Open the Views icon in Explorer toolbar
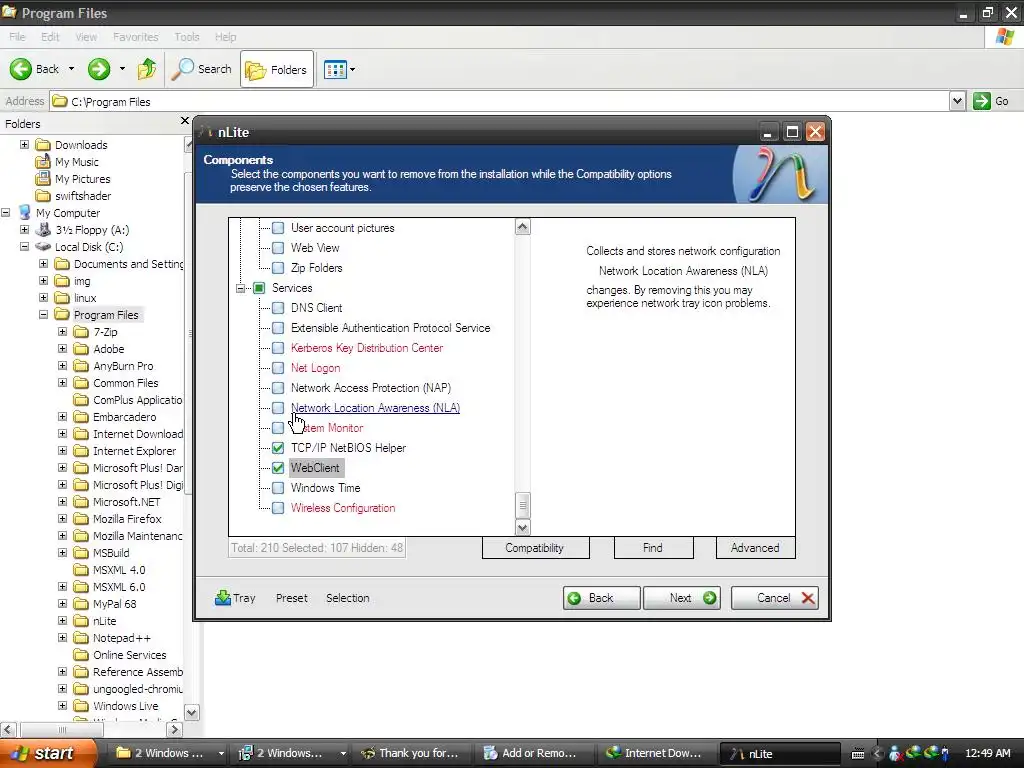Viewport: 1024px width, 768px height. click(x=335, y=69)
